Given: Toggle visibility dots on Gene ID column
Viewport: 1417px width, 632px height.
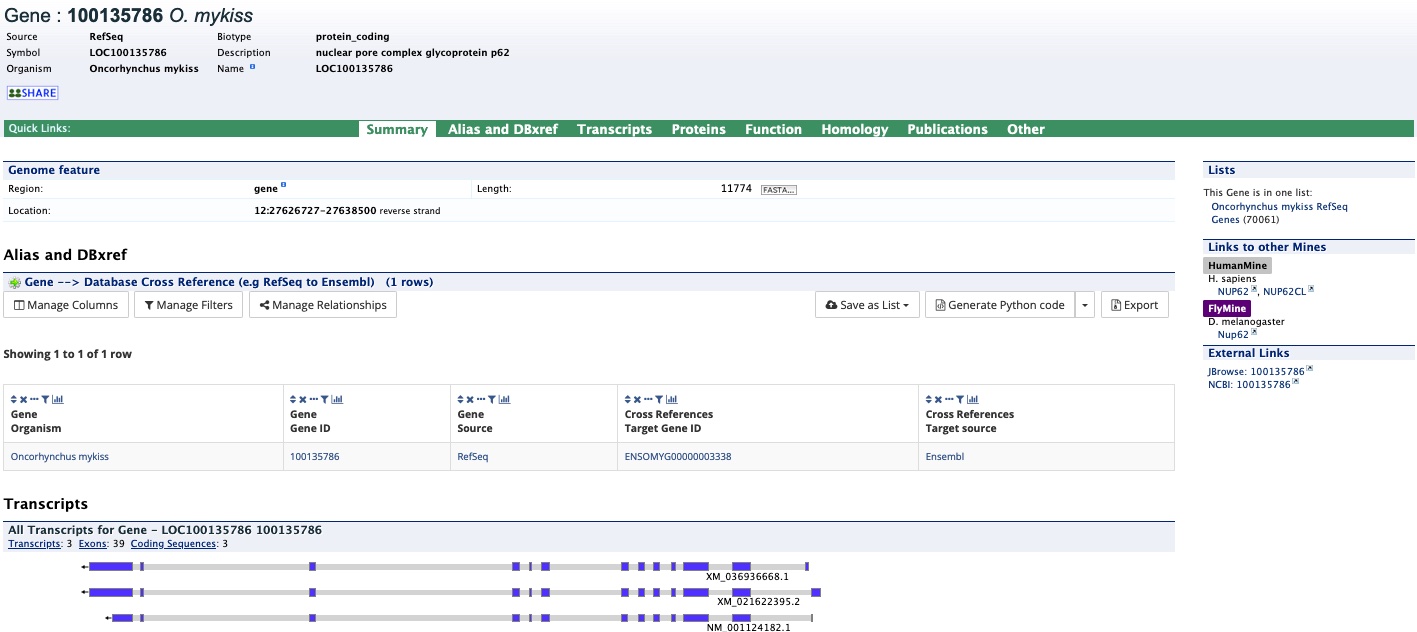Looking at the screenshot, I should click(313, 399).
